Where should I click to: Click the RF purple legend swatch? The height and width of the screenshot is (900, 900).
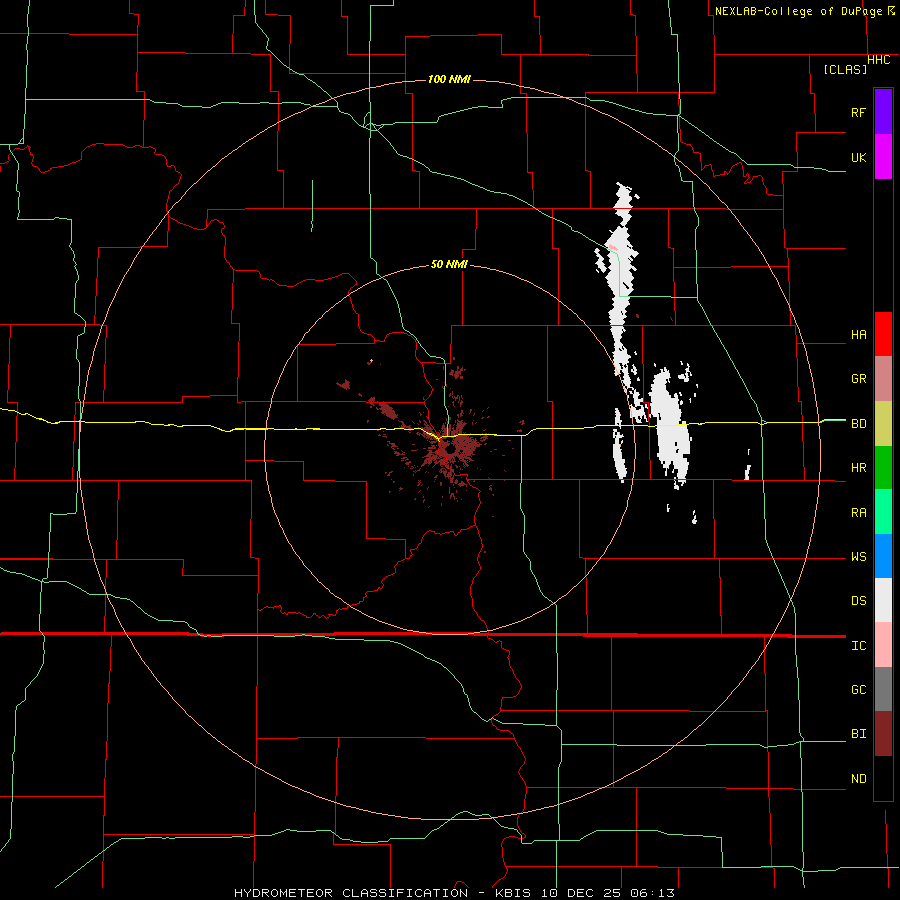coord(883,112)
